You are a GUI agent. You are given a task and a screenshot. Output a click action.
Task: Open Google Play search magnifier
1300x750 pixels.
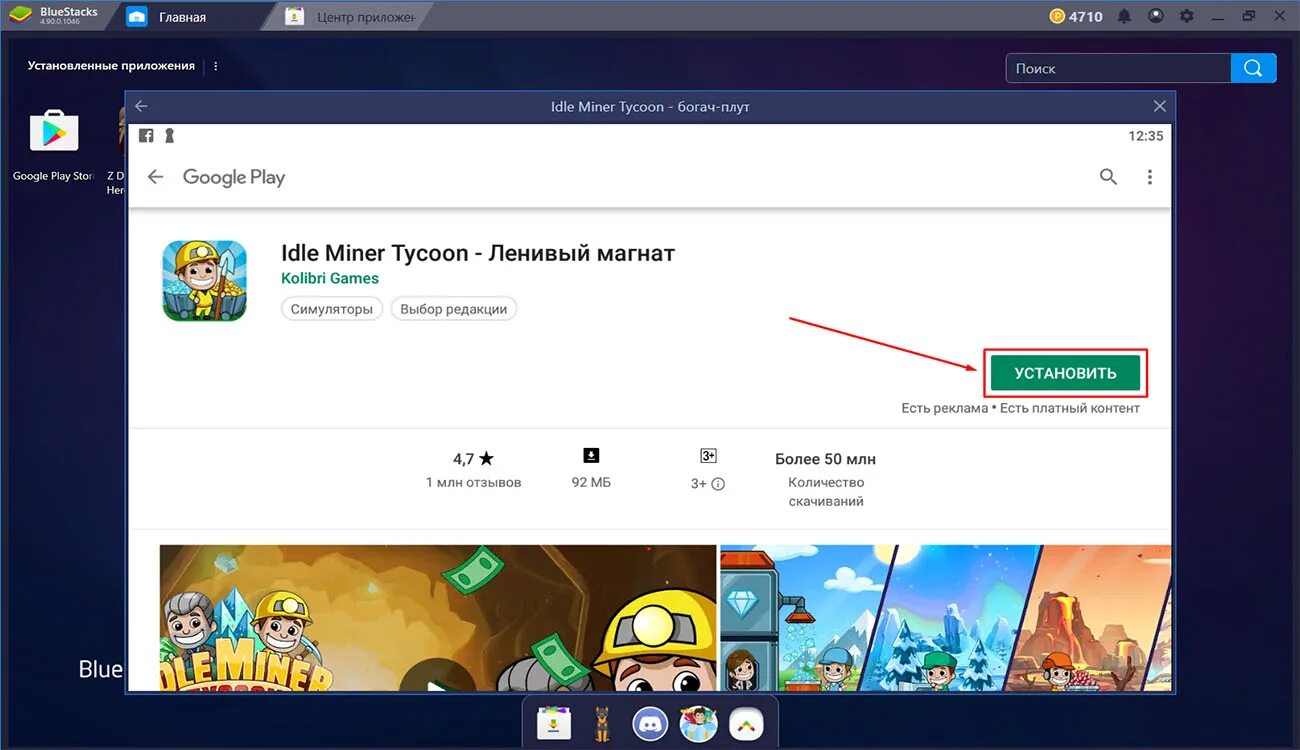pos(1108,177)
